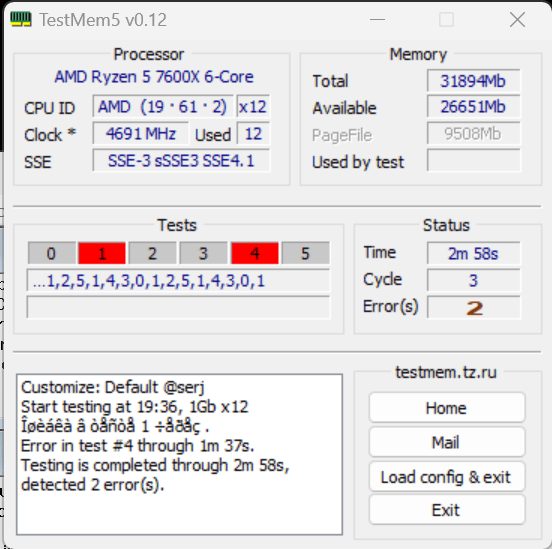The width and height of the screenshot is (552, 549).
Task: Click the 'Testing is completed through 2m 58s' line
Action: 155,466
